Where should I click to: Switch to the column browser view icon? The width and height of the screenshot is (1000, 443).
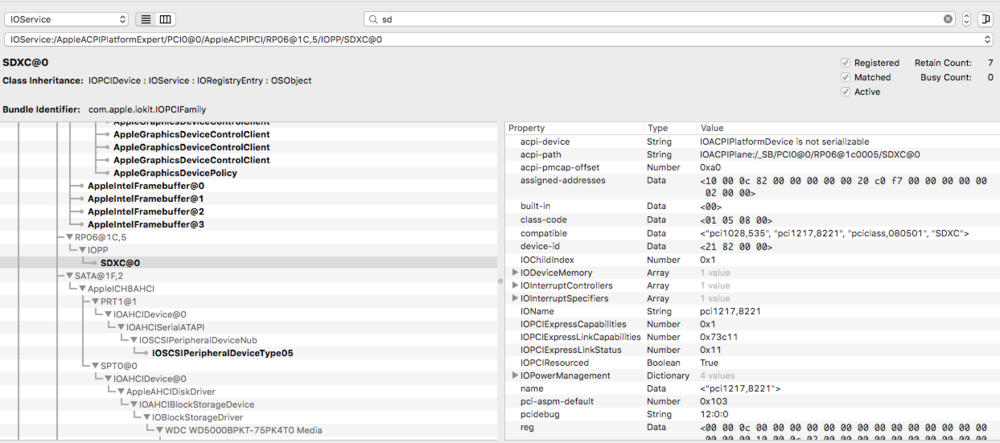(x=165, y=19)
